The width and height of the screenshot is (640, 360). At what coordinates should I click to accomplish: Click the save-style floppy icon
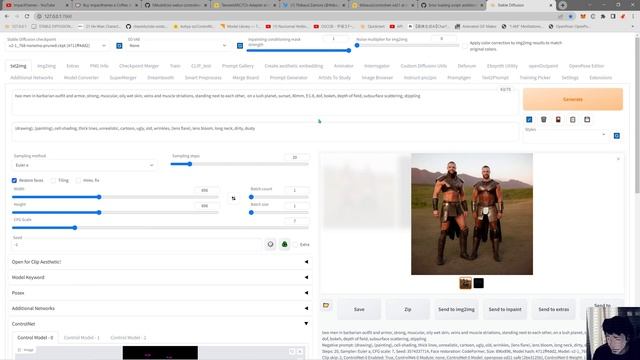tap(587, 120)
